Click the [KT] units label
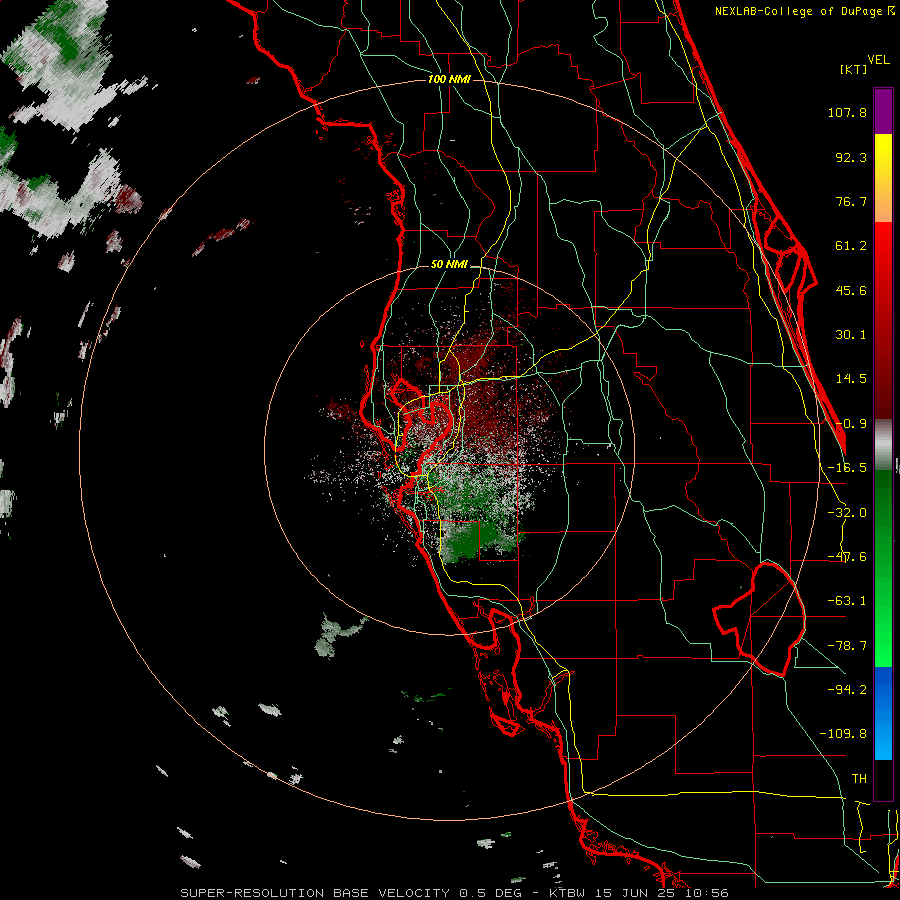 [853, 69]
